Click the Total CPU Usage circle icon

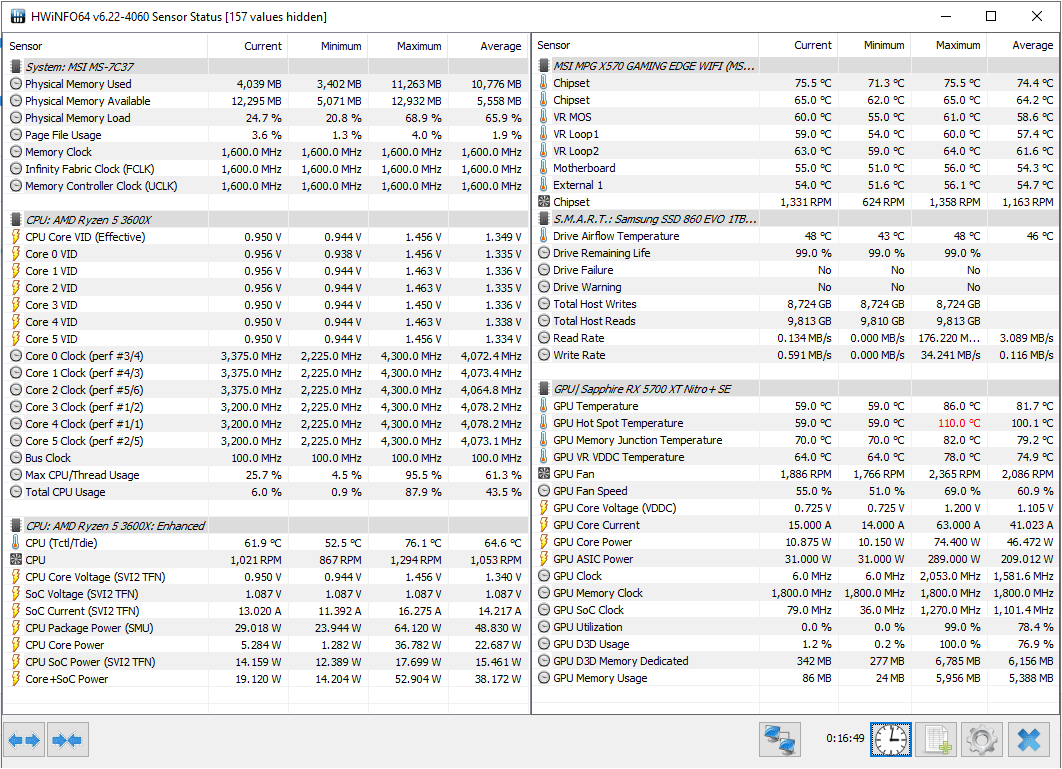click(16, 492)
